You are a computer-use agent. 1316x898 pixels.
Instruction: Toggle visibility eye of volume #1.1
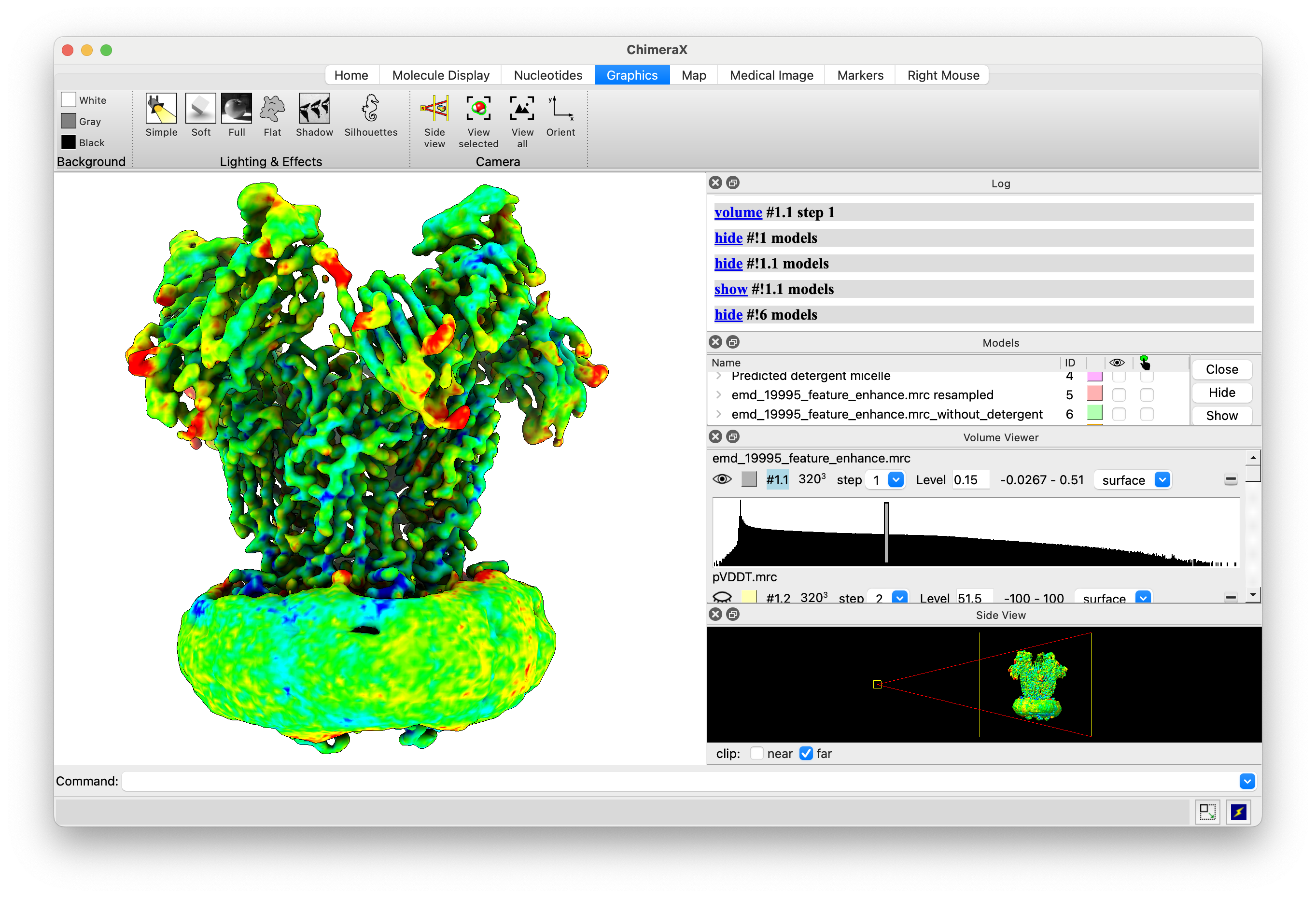(x=721, y=479)
